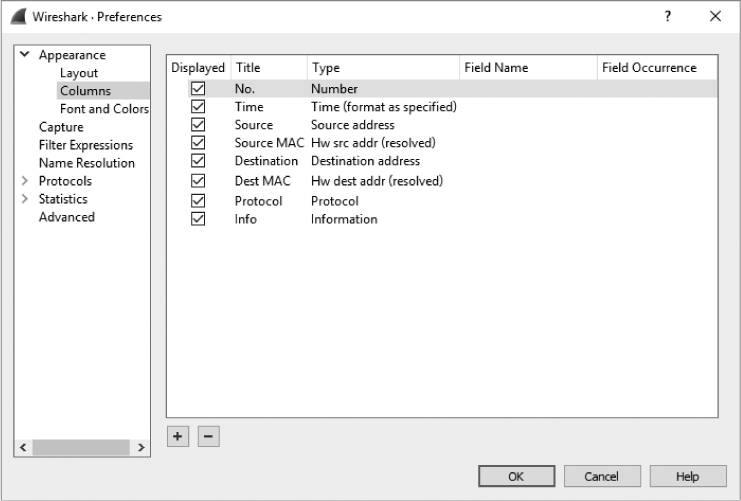Viewport: 741px width, 501px height.
Task: Go to Name Resolution settings
Action: pos(86,163)
